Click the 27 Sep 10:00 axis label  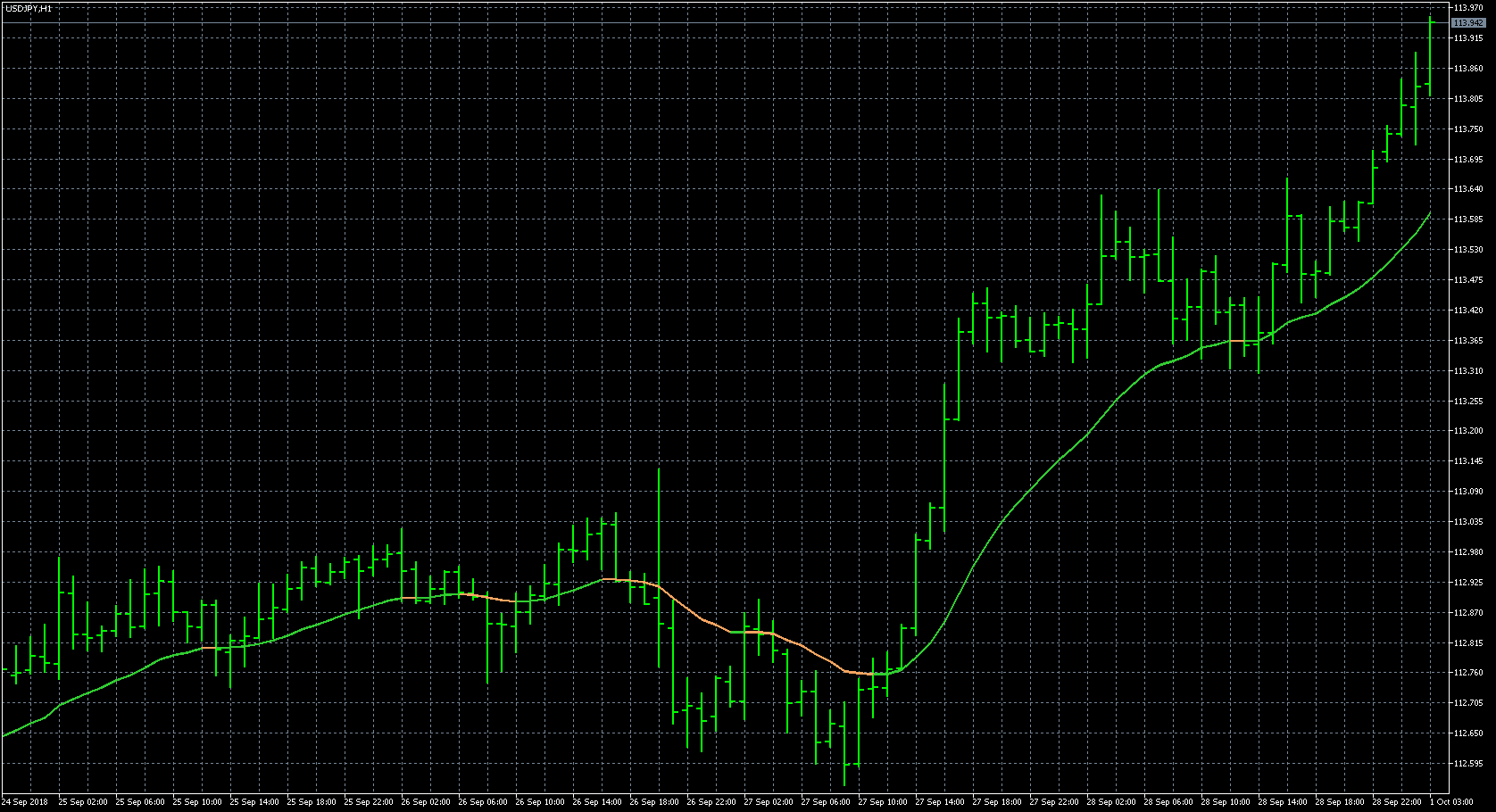(884, 802)
